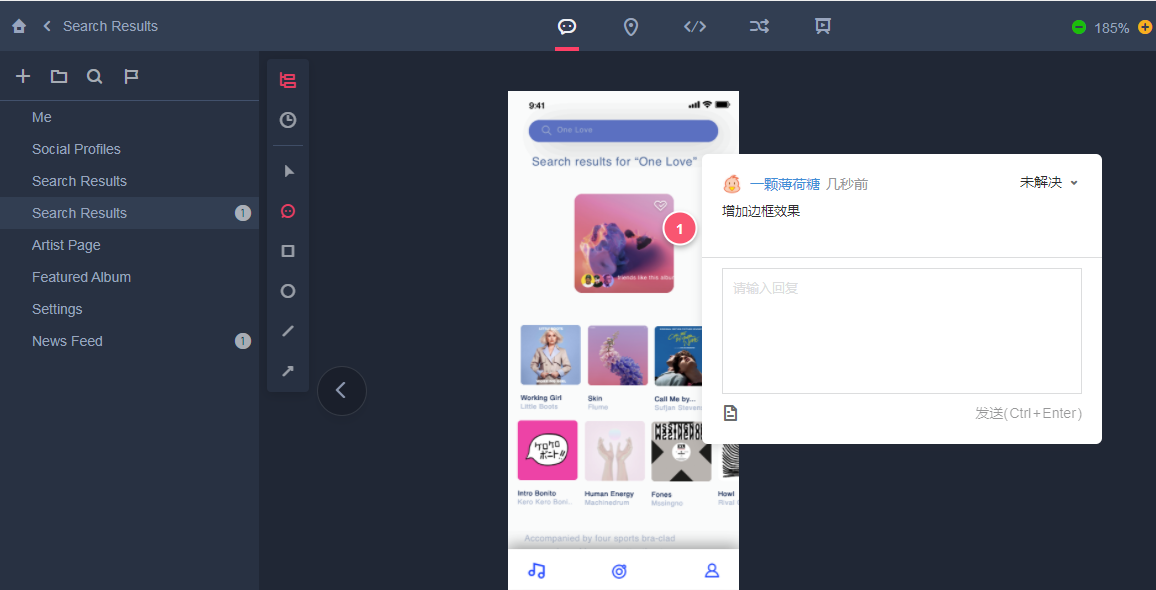This screenshot has height=590, width=1156.
Task: Select the highlighted Search Results page
Action: coord(130,213)
